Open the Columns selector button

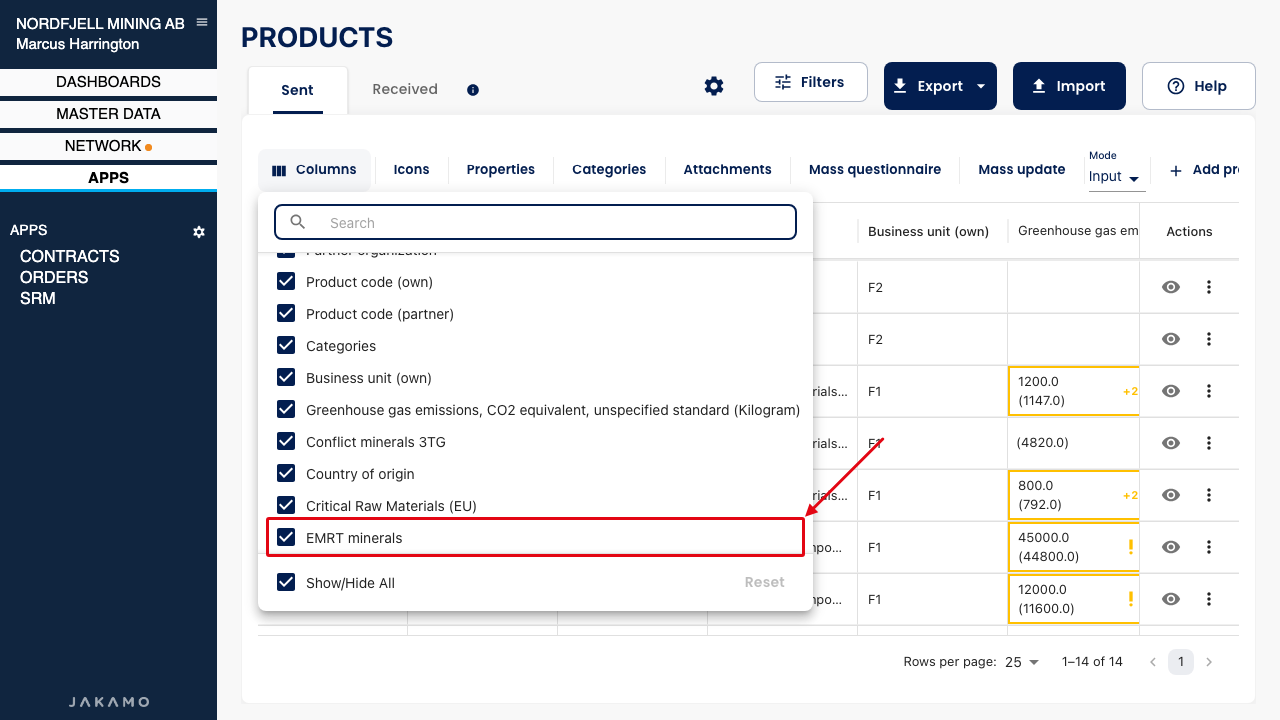point(314,170)
